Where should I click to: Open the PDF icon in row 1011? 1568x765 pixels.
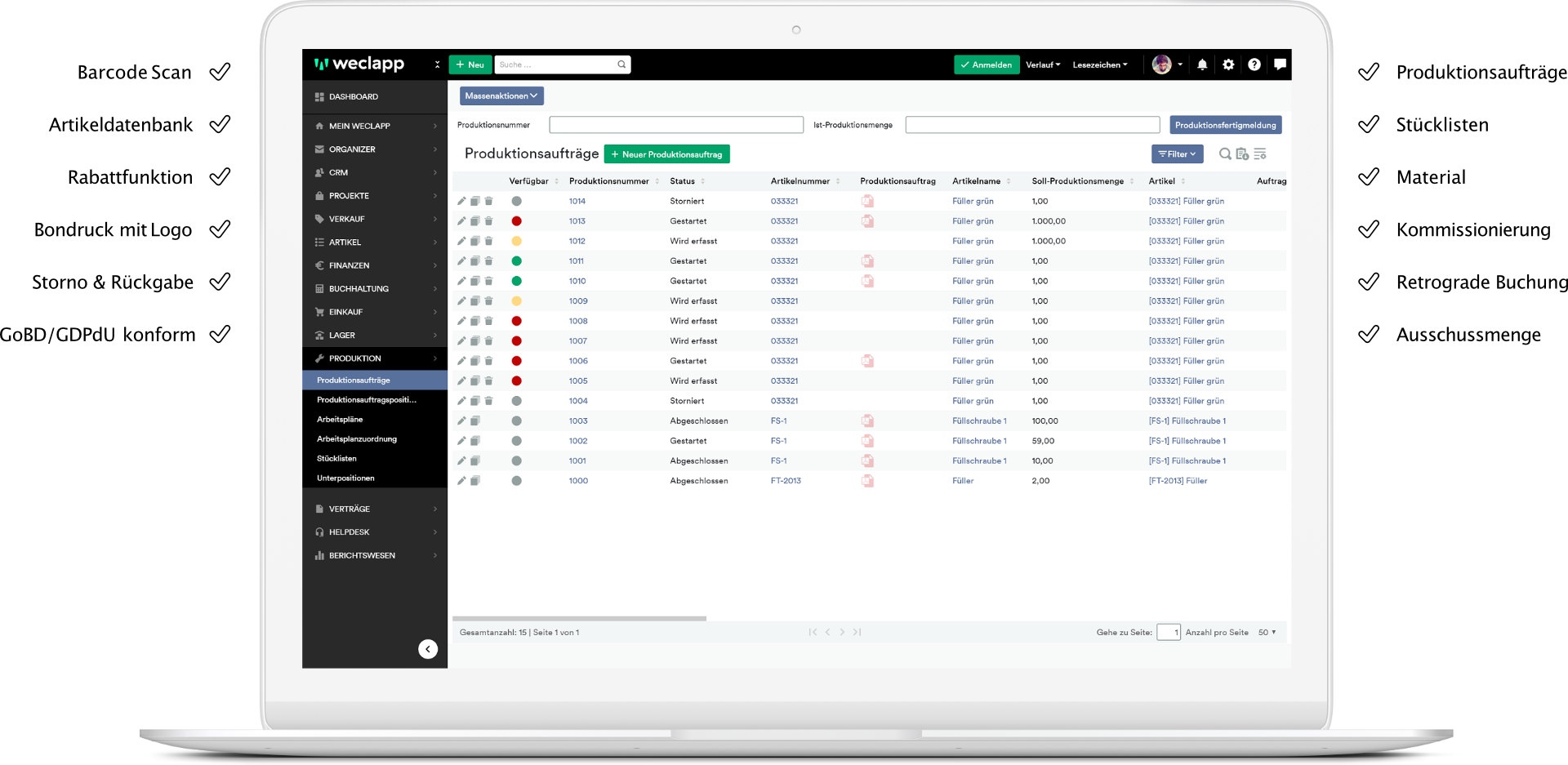(867, 261)
